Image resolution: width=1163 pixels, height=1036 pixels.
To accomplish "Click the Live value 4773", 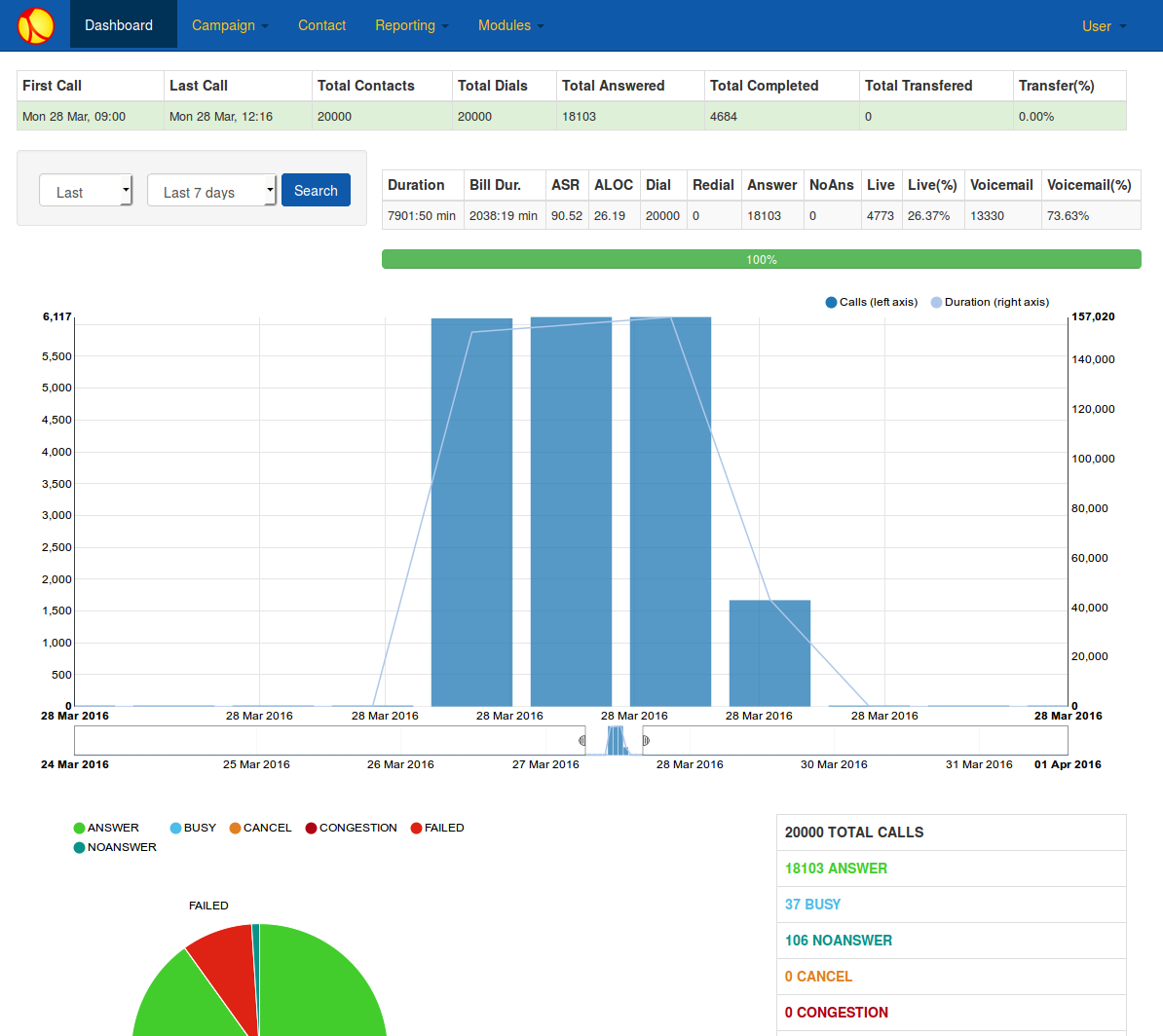I will coord(881,216).
